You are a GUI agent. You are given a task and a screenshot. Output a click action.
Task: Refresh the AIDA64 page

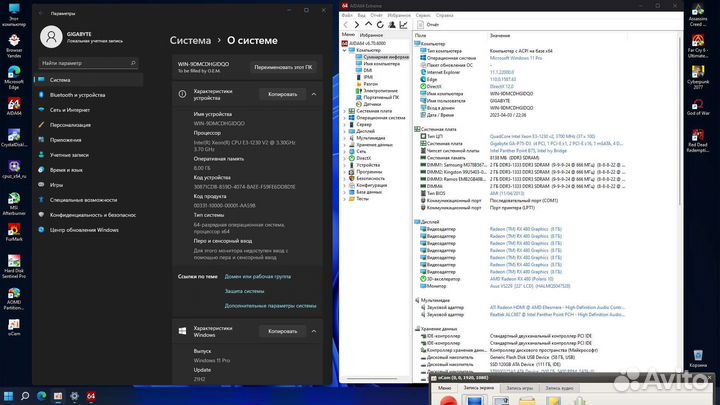[x=380, y=25]
